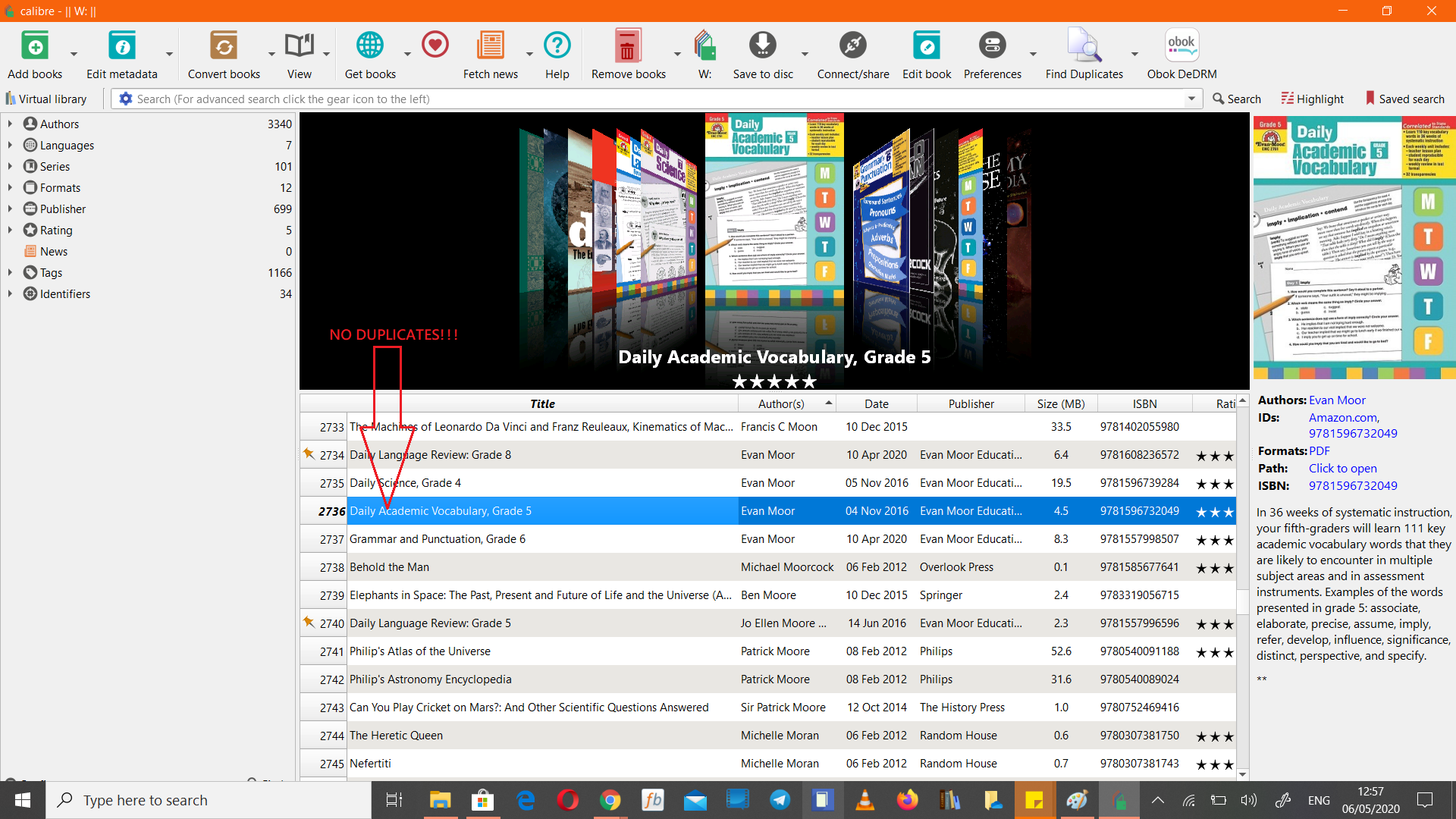Screen dimensions: 1456x819
Task: Launch the Obok DeDRM plugin
Action: tap(1181, 47)
